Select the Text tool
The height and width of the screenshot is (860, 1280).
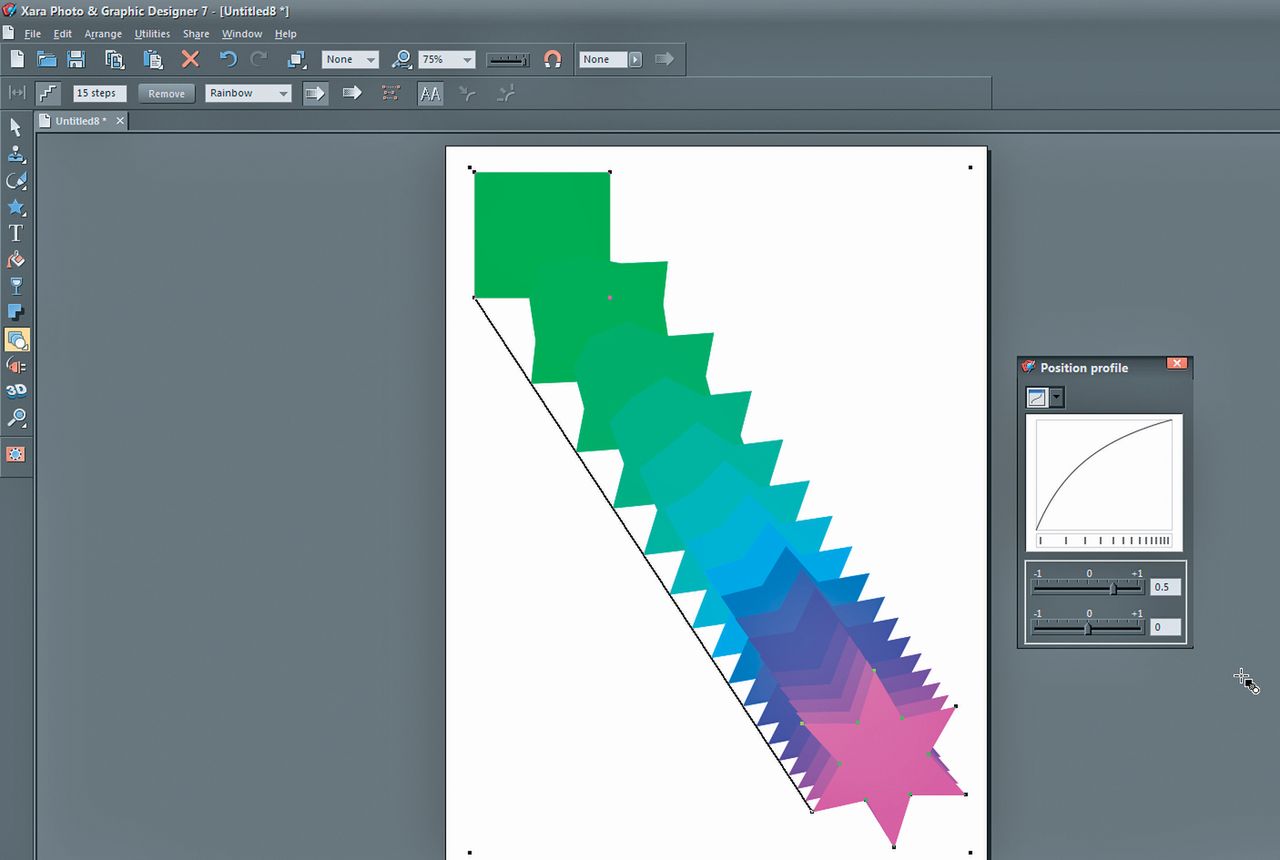16,233
